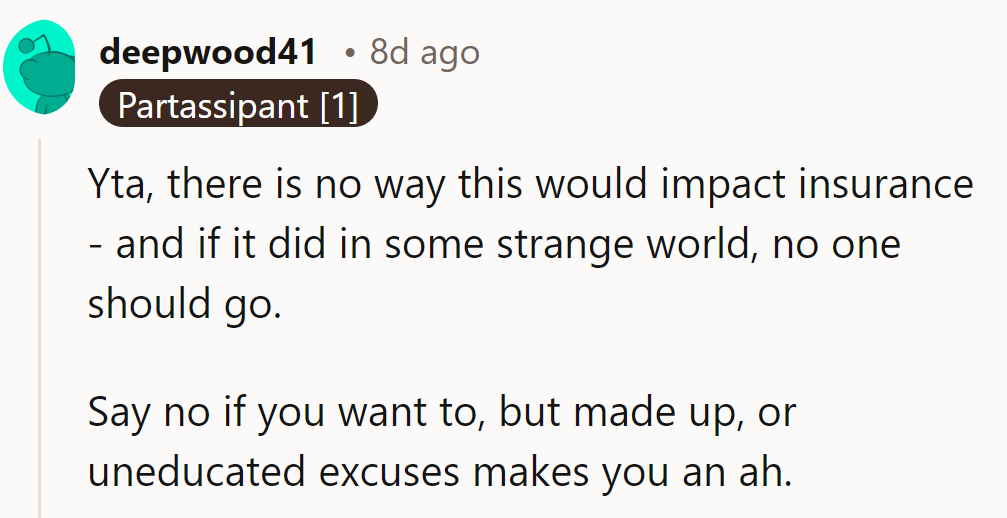Open the deepwood41 username profile link
The height and width of the screenshot is (518, 1007).
(208, 53)
